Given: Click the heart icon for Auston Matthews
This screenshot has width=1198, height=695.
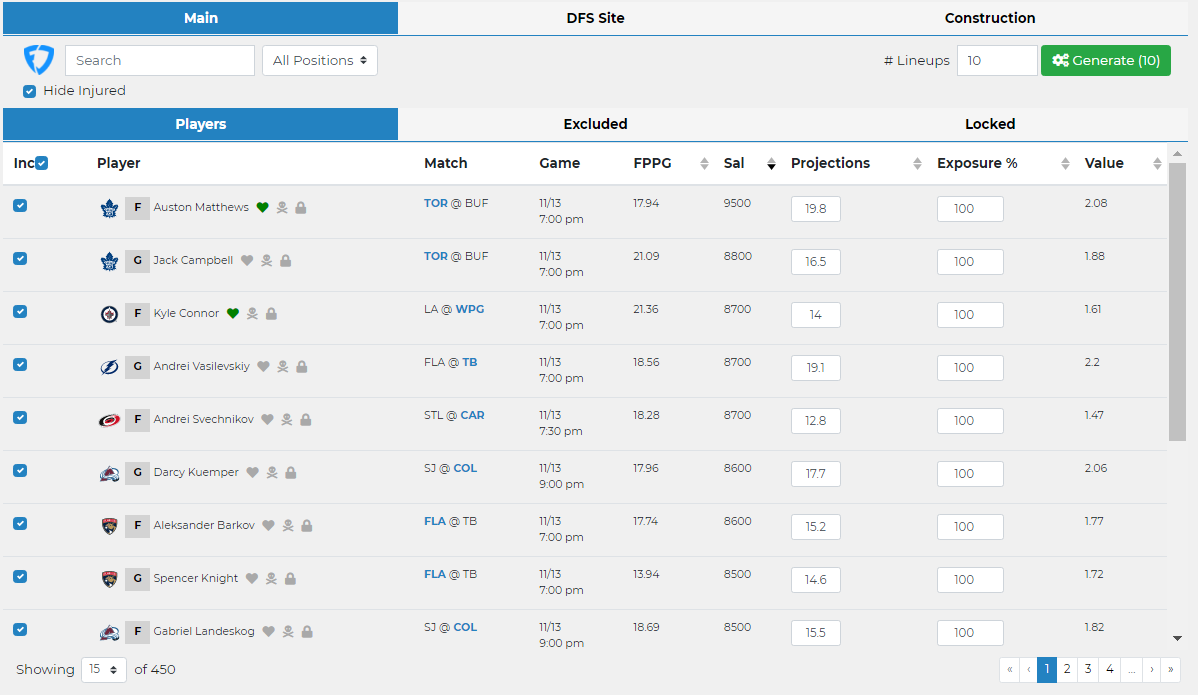Looking at the screenshot, I should 262,208.
